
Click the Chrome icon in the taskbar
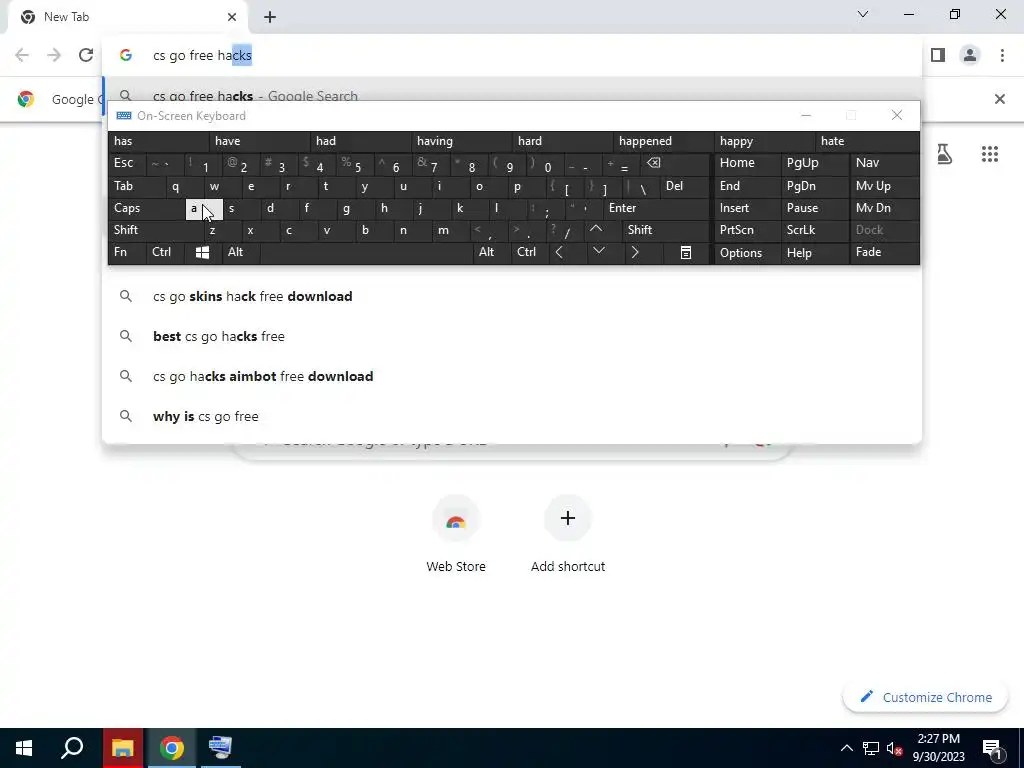[x=172, y=748]
